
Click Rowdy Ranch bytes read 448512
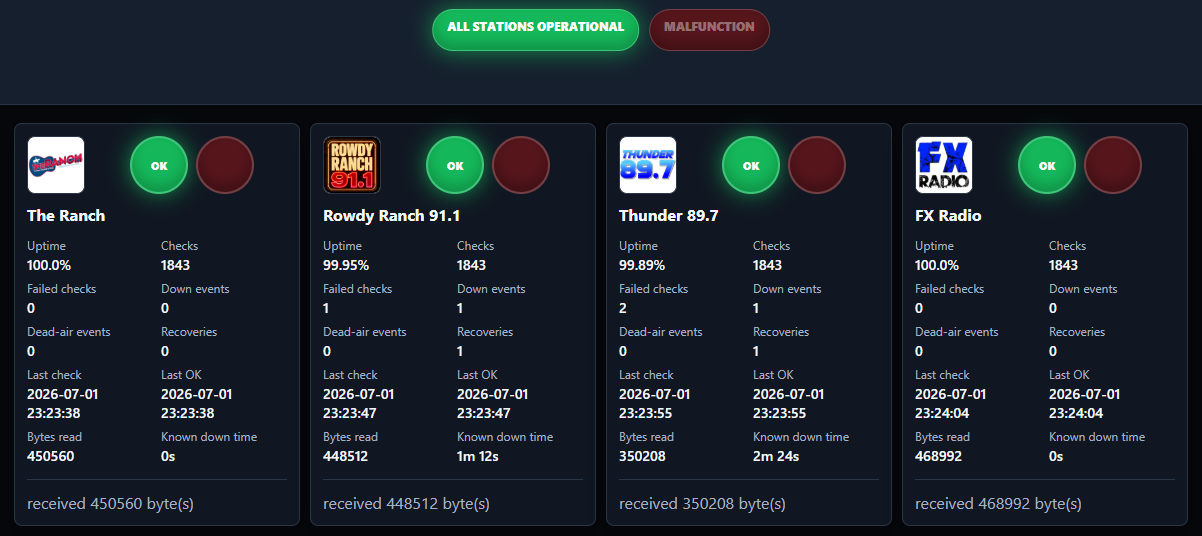347,456
